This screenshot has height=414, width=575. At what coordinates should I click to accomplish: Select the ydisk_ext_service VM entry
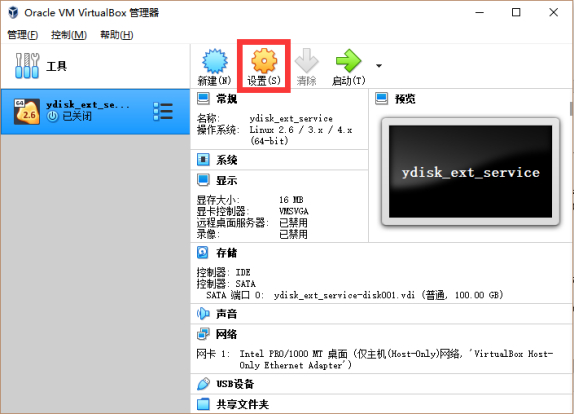pos(95,111)
